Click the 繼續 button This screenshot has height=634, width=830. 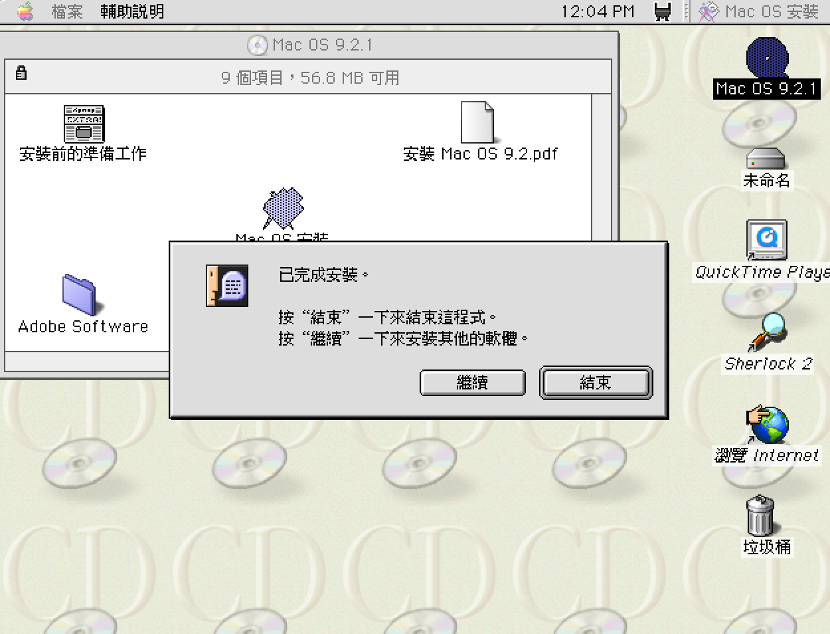472,382
